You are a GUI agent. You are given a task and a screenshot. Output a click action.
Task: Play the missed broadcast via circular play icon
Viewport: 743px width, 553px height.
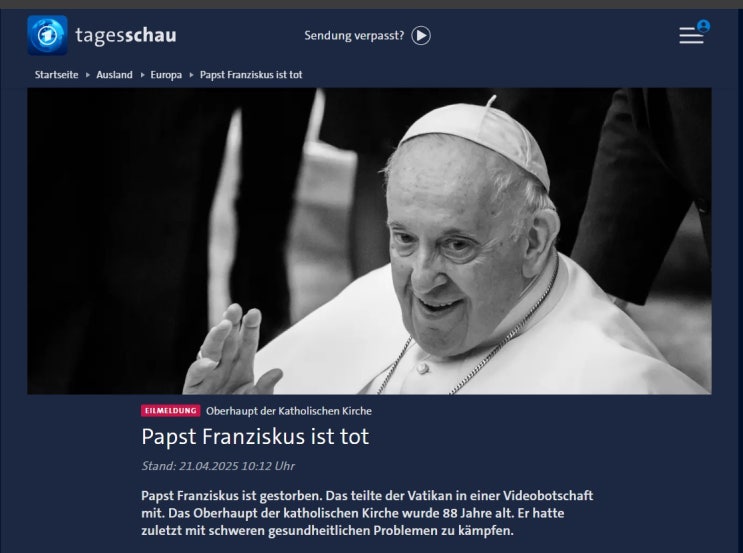click(x=421, y=36)
